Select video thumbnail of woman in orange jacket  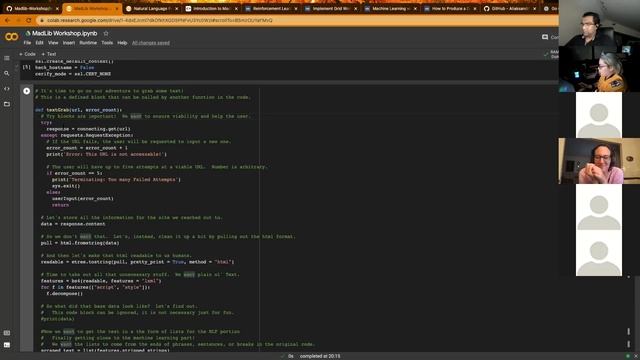(x=599, y=69)
